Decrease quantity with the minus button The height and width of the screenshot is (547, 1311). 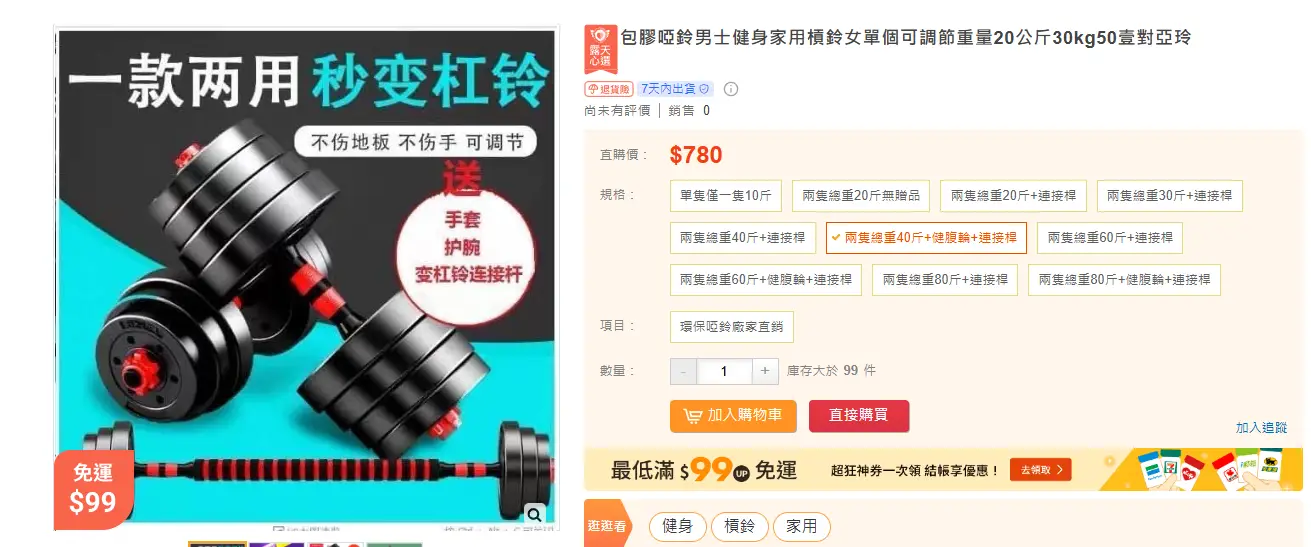point(683,371)
